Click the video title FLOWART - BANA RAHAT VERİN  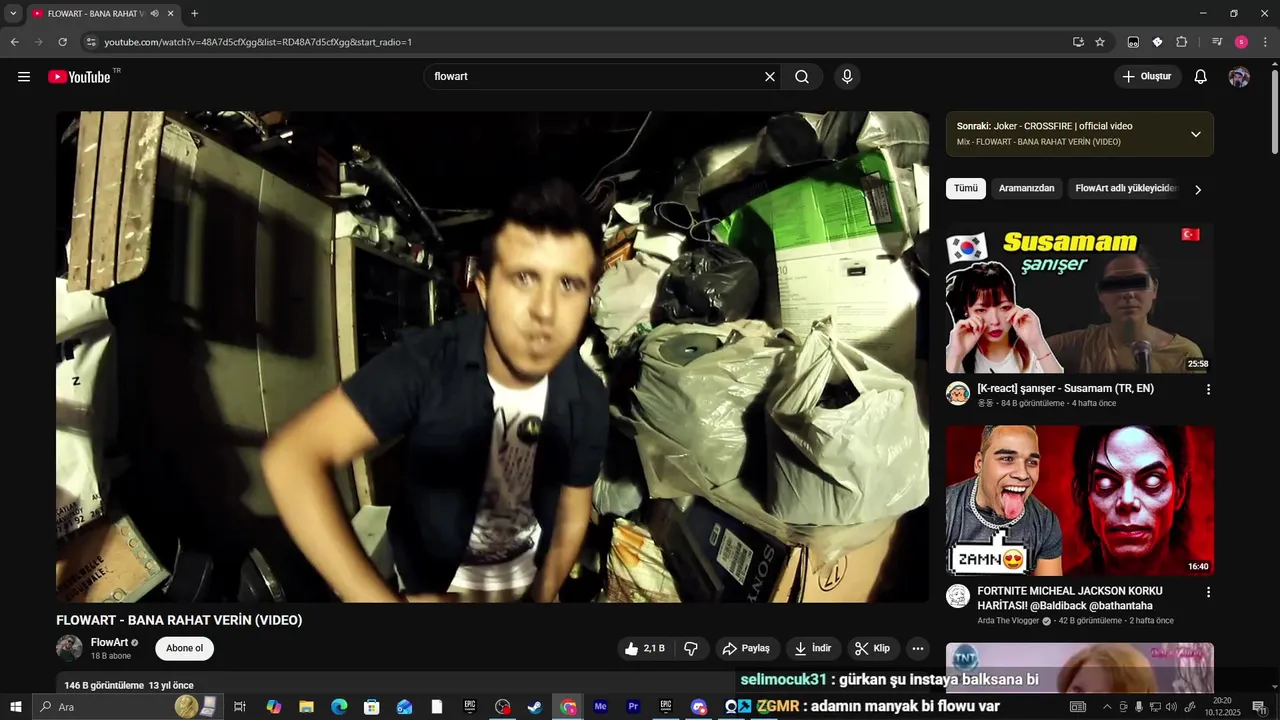(x=179, y=620)
